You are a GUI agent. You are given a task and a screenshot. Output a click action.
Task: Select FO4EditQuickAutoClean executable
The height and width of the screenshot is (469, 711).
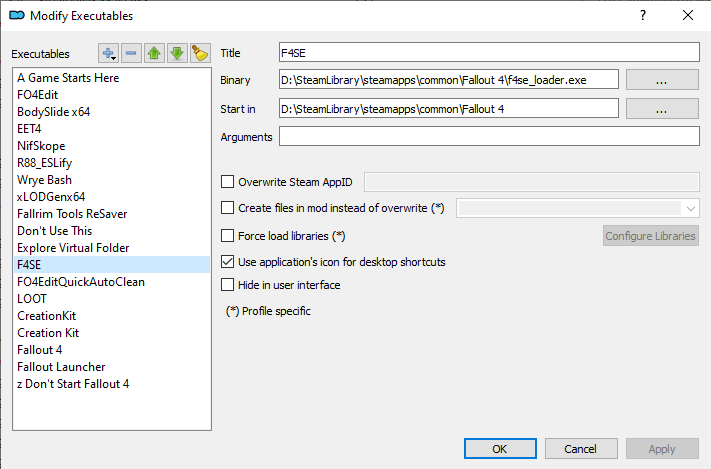(x=112, y=282)
